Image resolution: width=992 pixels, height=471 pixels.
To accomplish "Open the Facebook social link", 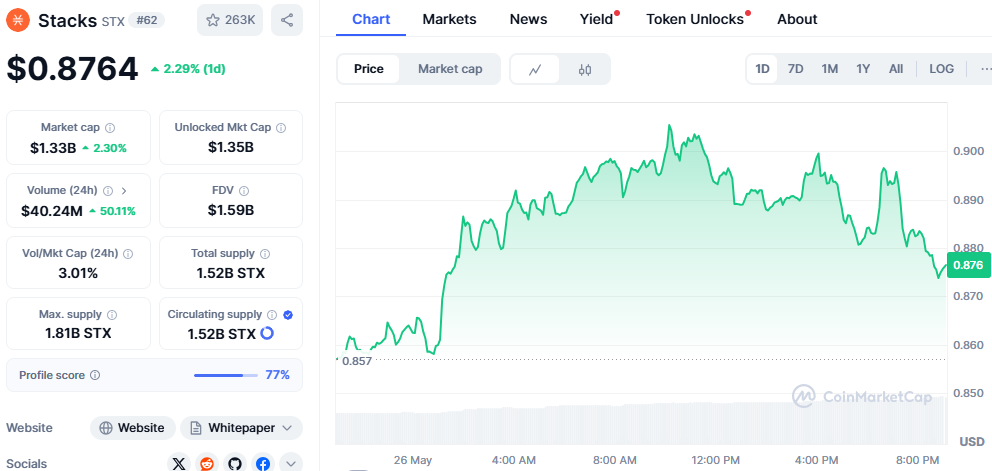I will pos(263,464).
